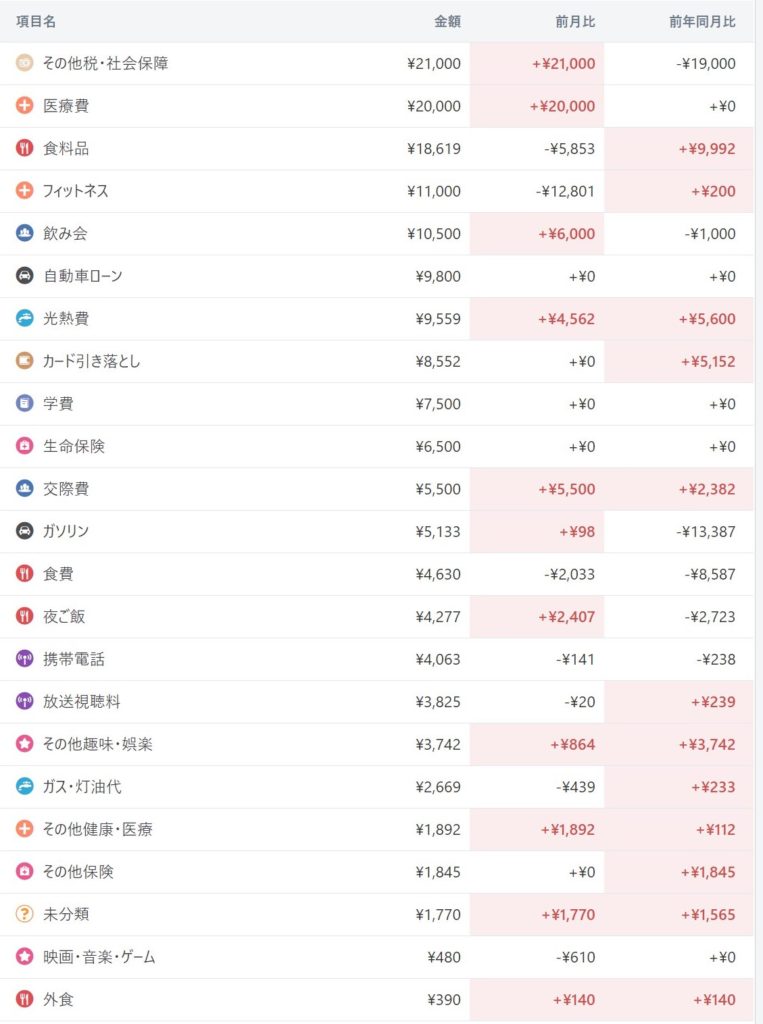
Task: Click the その他趣味・娯楽 star icon
Action: (25, 744)
